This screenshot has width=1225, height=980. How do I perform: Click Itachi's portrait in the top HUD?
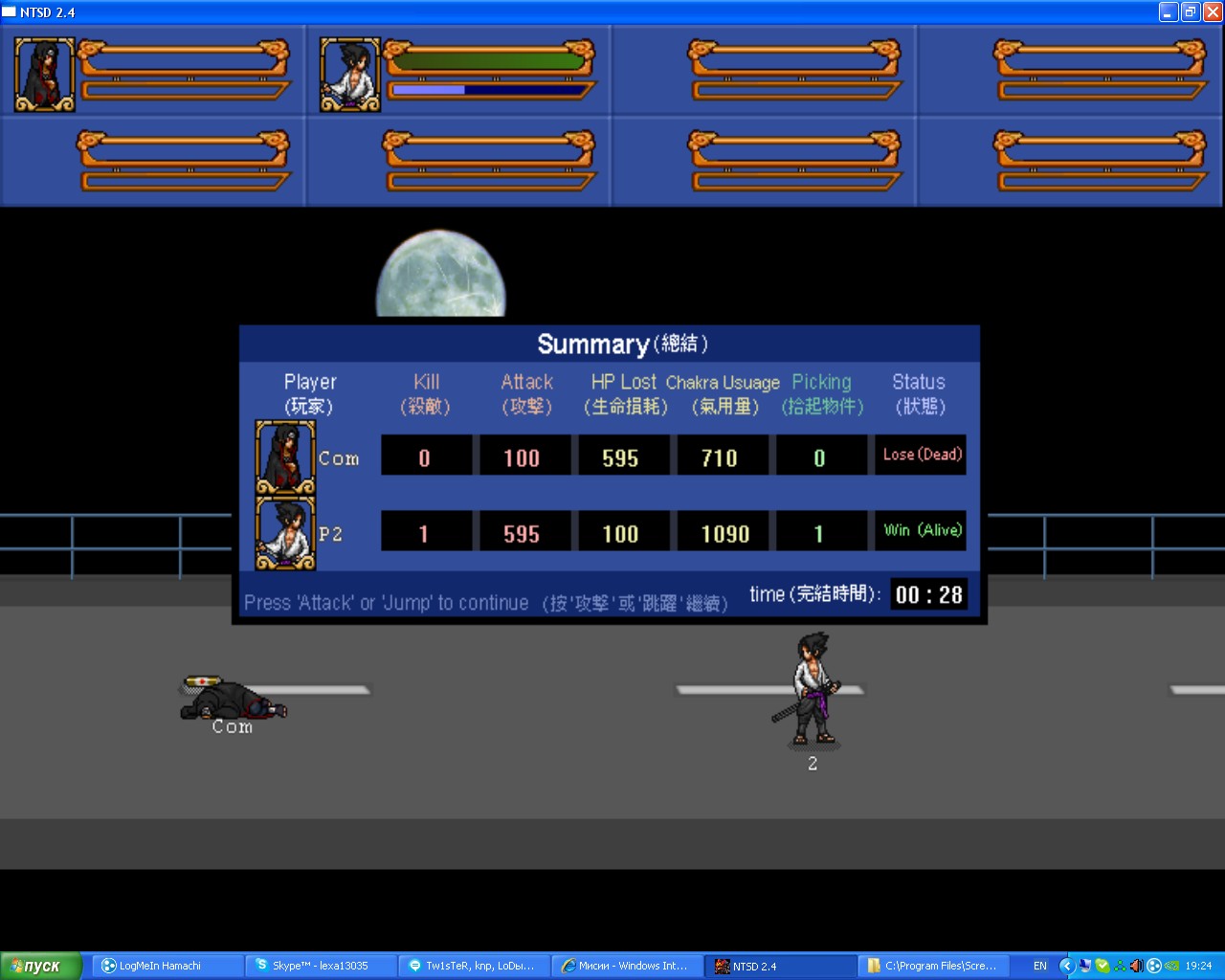[x=44, y=74]
